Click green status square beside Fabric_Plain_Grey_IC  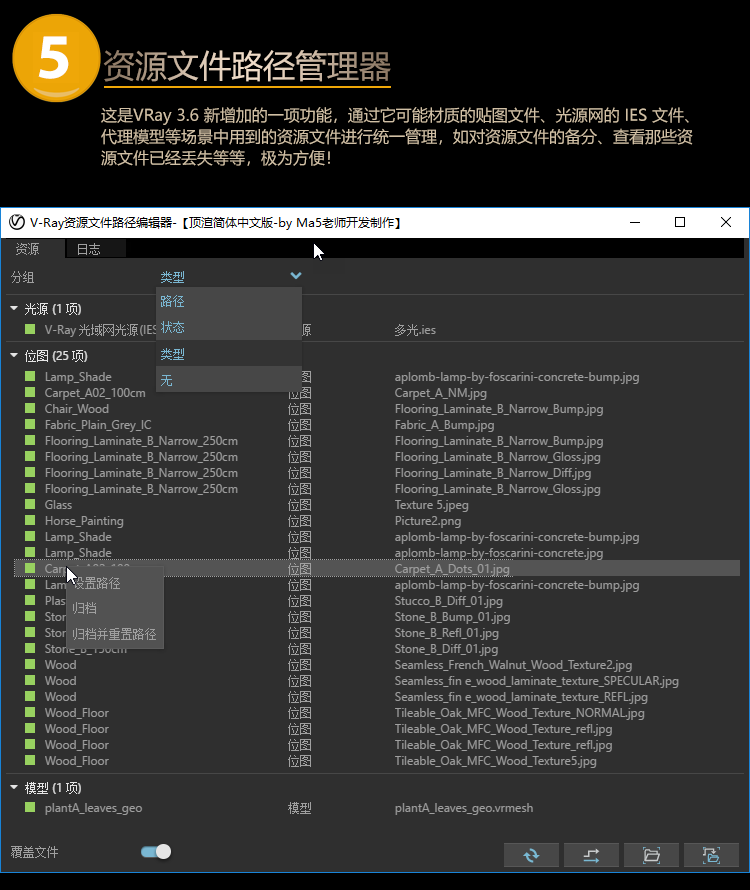[30, 424]
